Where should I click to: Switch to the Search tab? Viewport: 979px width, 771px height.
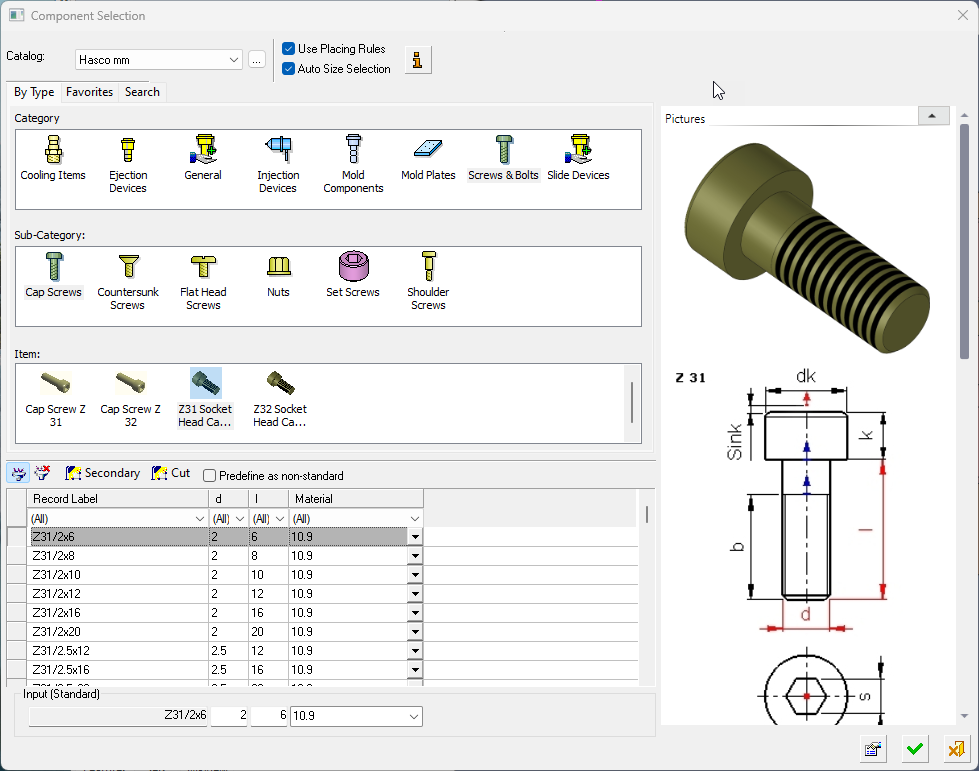pos(142,92)
